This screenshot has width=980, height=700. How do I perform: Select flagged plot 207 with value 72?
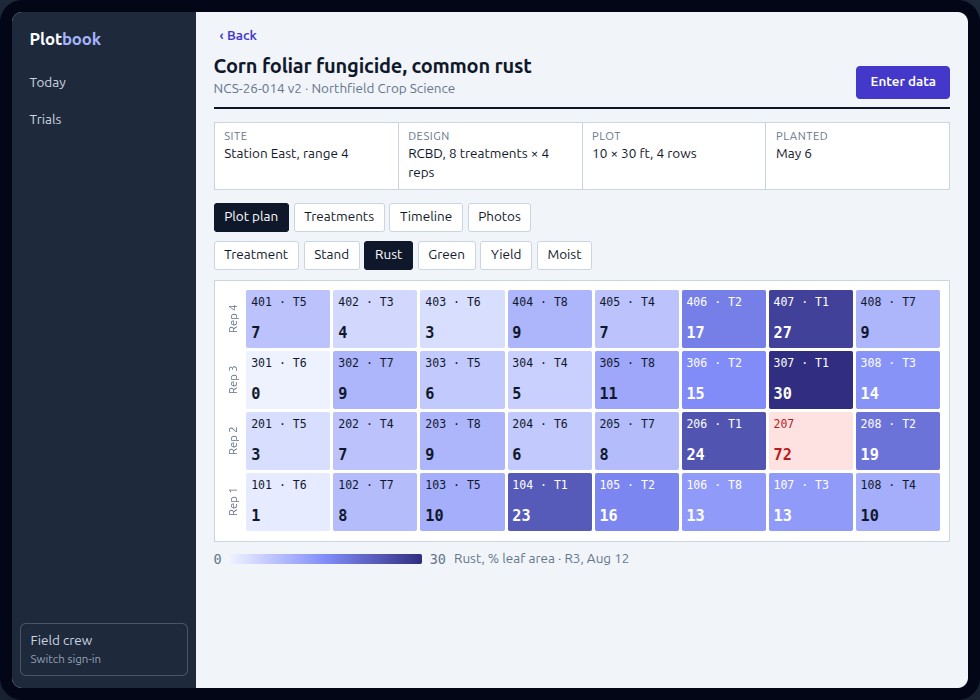tap(811, 441)
